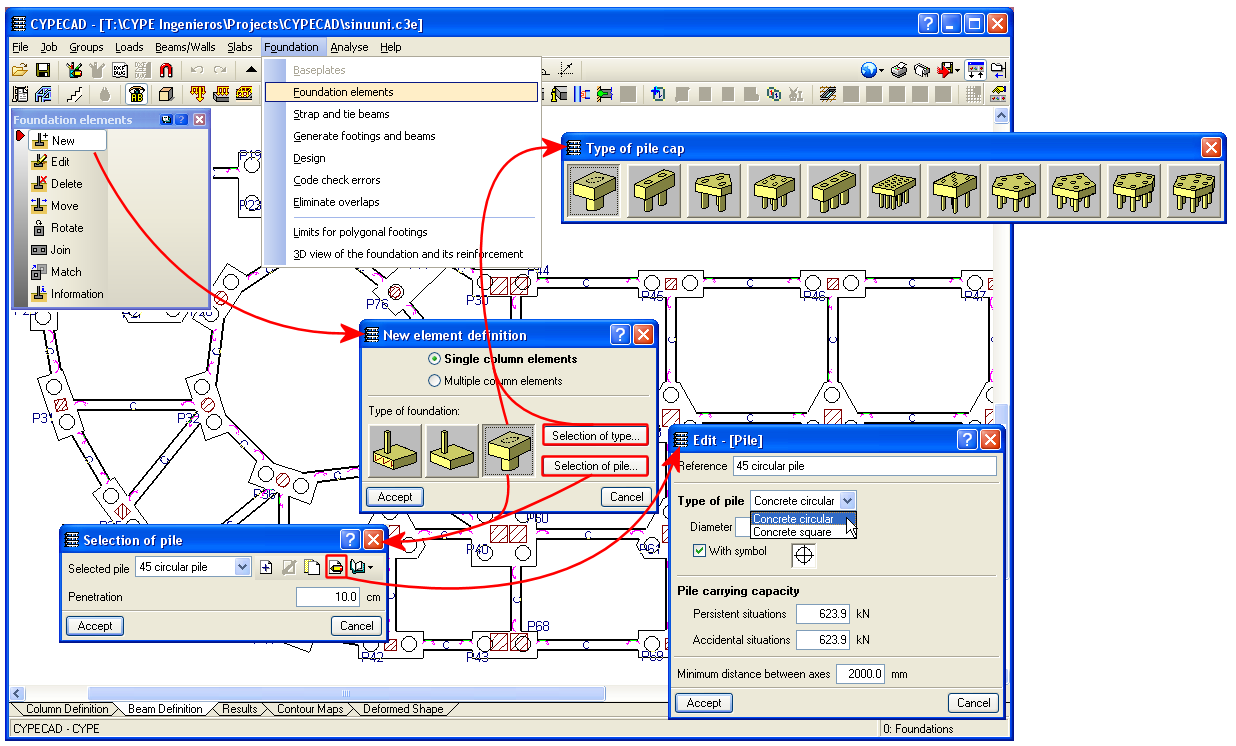The image size is (1236, 746).
Task: Click the Selection of pile... button
Action: (x=595, y=466)
